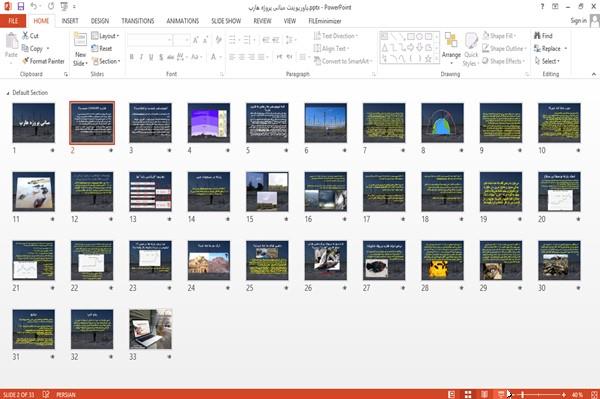Click the Arrange button in Drawing group
The image size is (600, 399).
(x=451, y=49)
